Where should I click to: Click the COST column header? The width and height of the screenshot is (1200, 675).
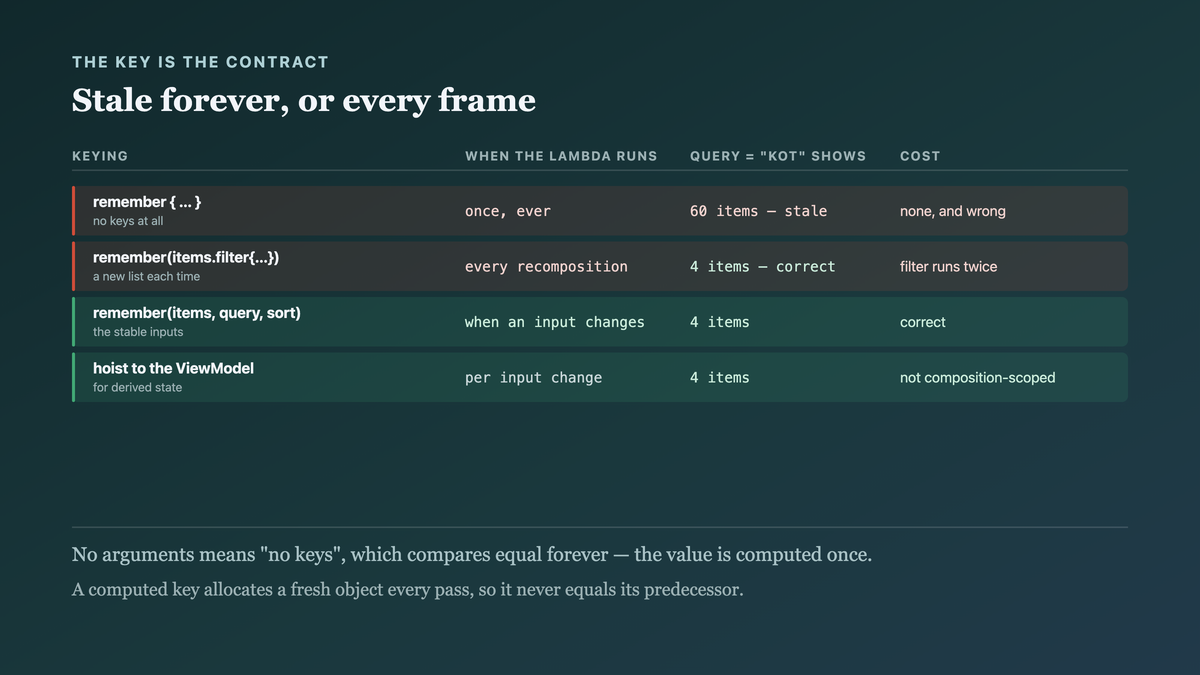(920, 156)
